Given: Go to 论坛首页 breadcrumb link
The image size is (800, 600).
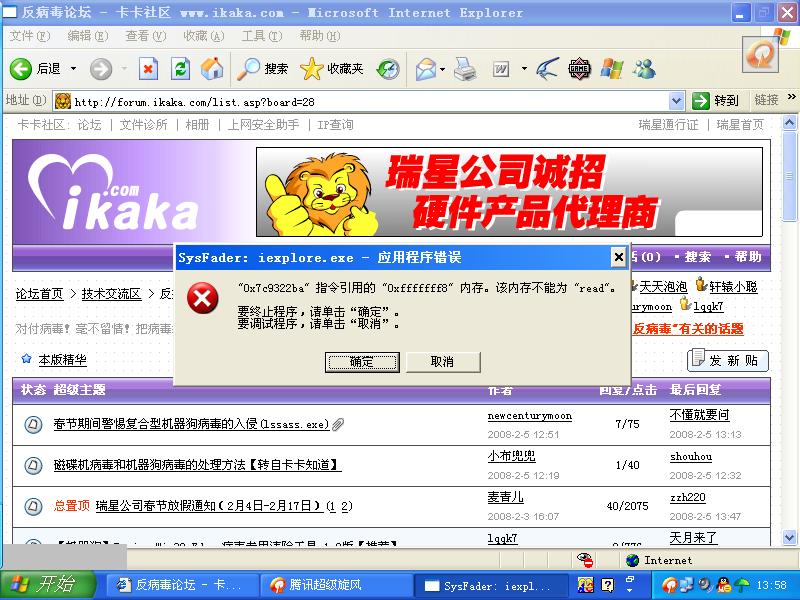Looking at the screenshot, I should pos(40,294).
